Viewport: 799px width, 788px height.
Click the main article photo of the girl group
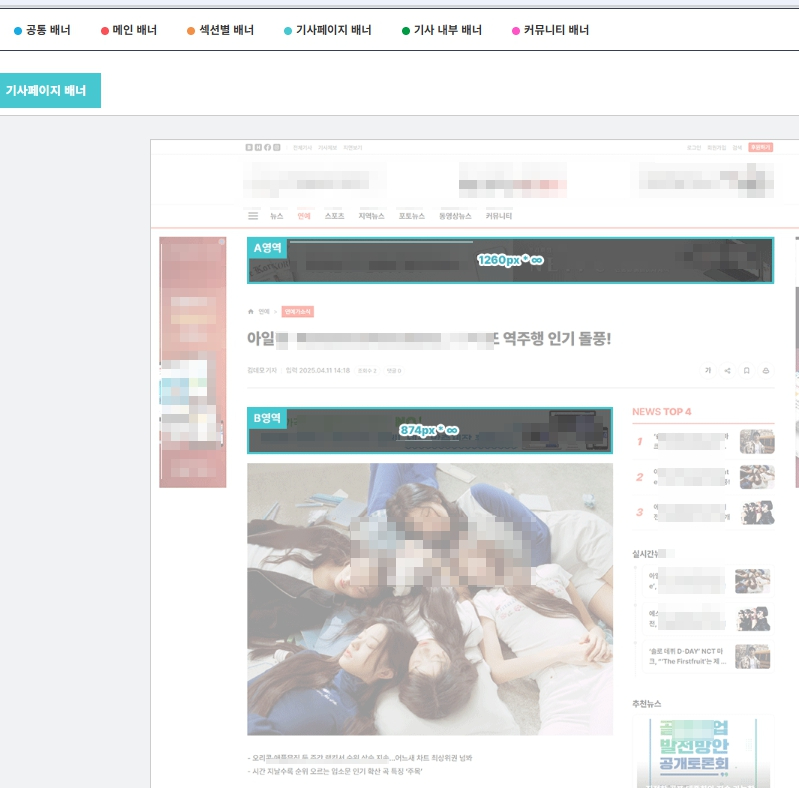click(430, 599)
